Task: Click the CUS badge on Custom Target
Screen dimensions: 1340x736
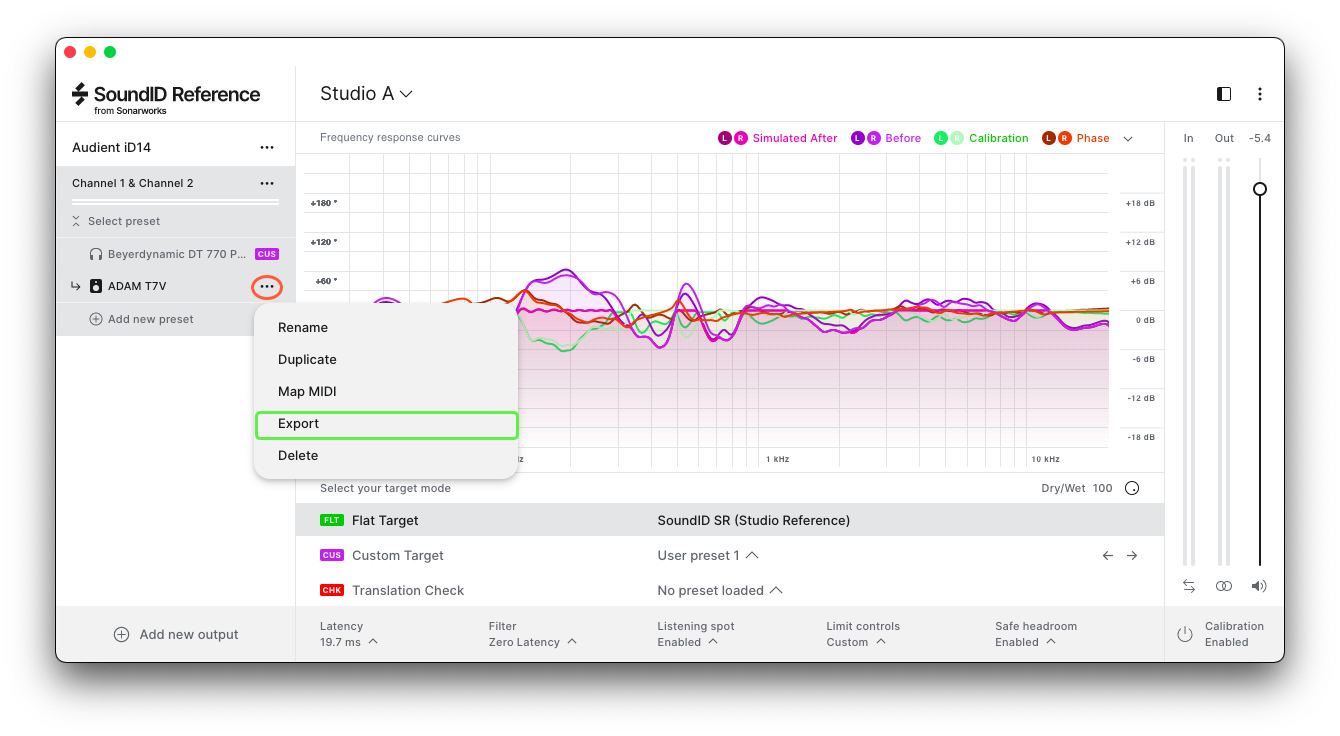Action: pos(332,556)
